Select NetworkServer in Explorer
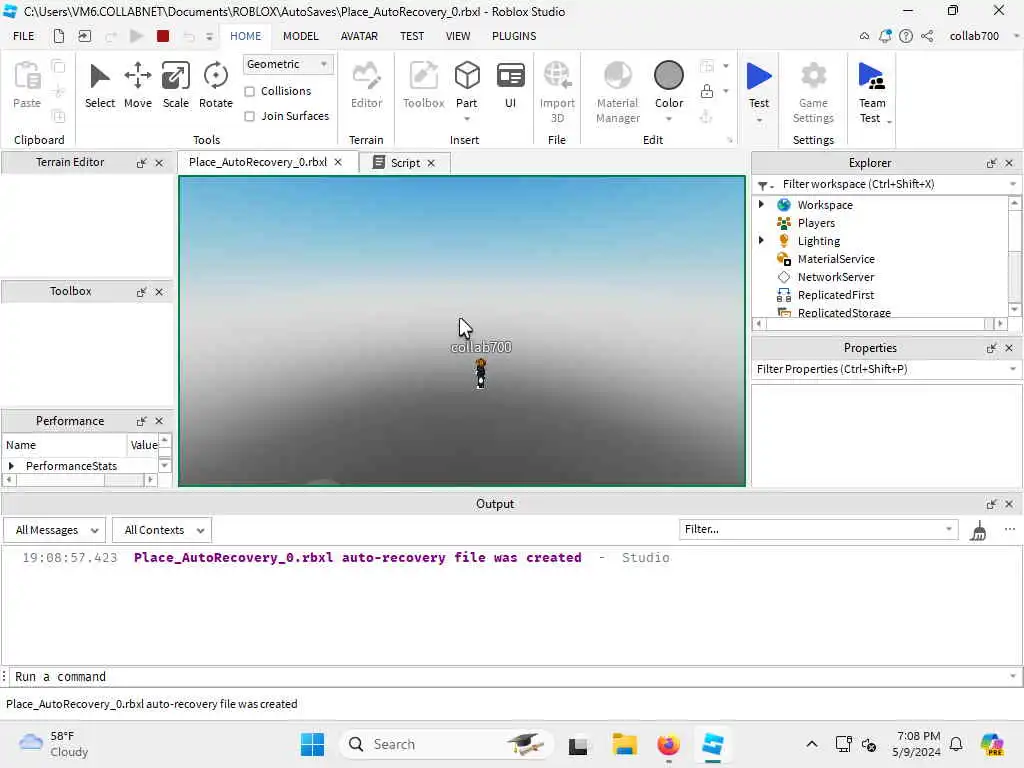The width and height of the screenshot is (1024, 768). (x=835, y=277)
